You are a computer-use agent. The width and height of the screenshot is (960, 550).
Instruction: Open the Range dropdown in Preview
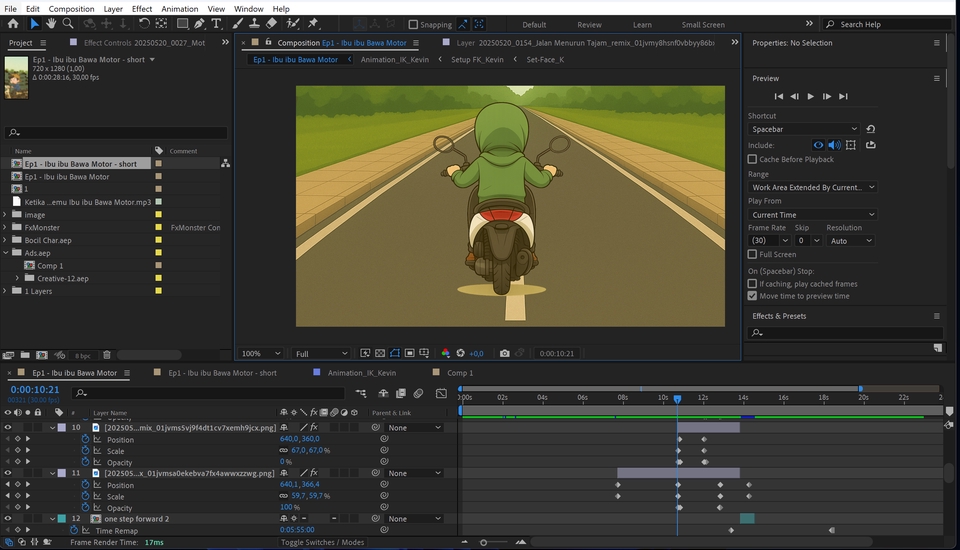click(x=812, y=187)
